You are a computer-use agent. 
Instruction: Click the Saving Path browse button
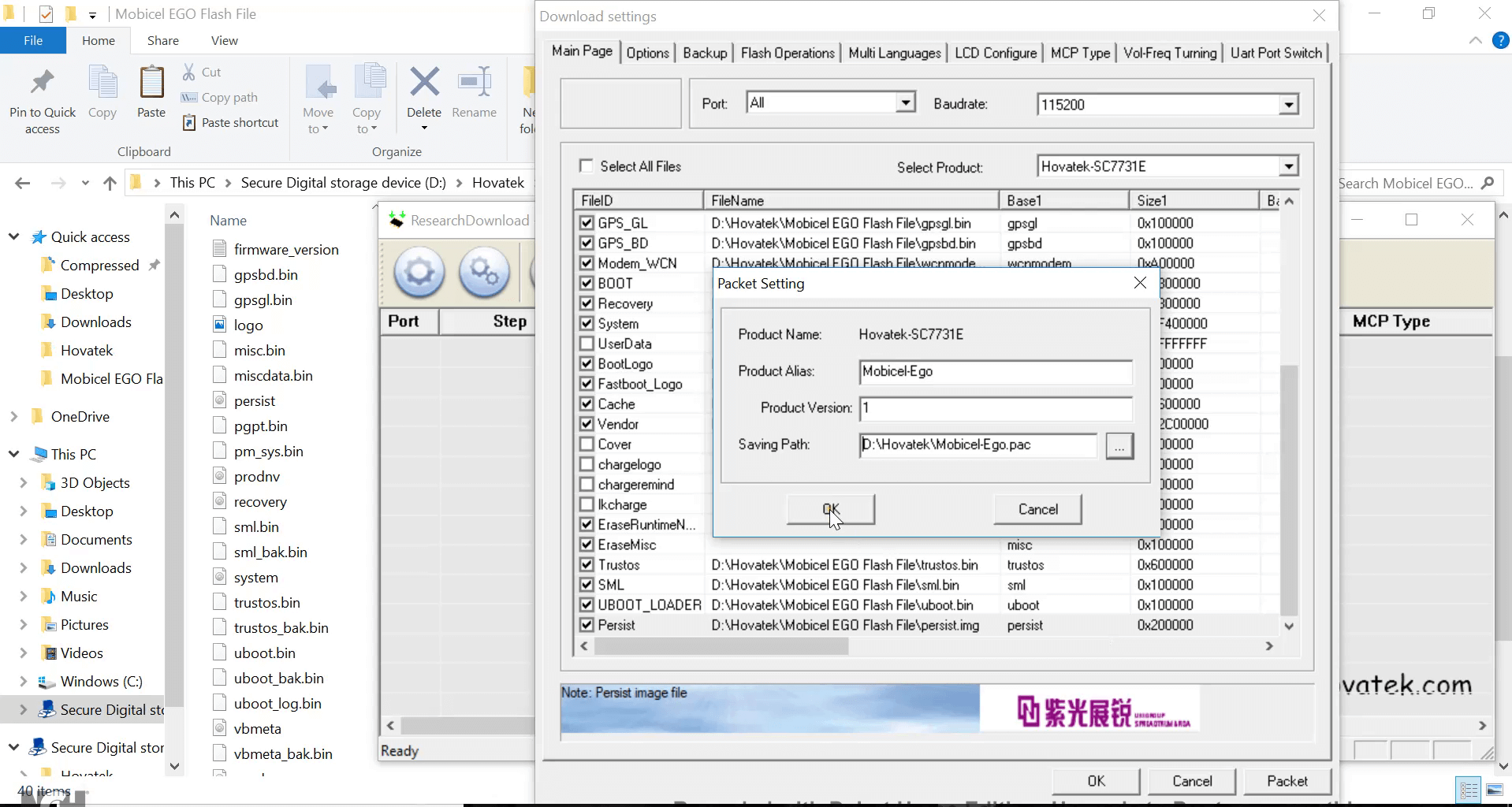(1119, 445)
